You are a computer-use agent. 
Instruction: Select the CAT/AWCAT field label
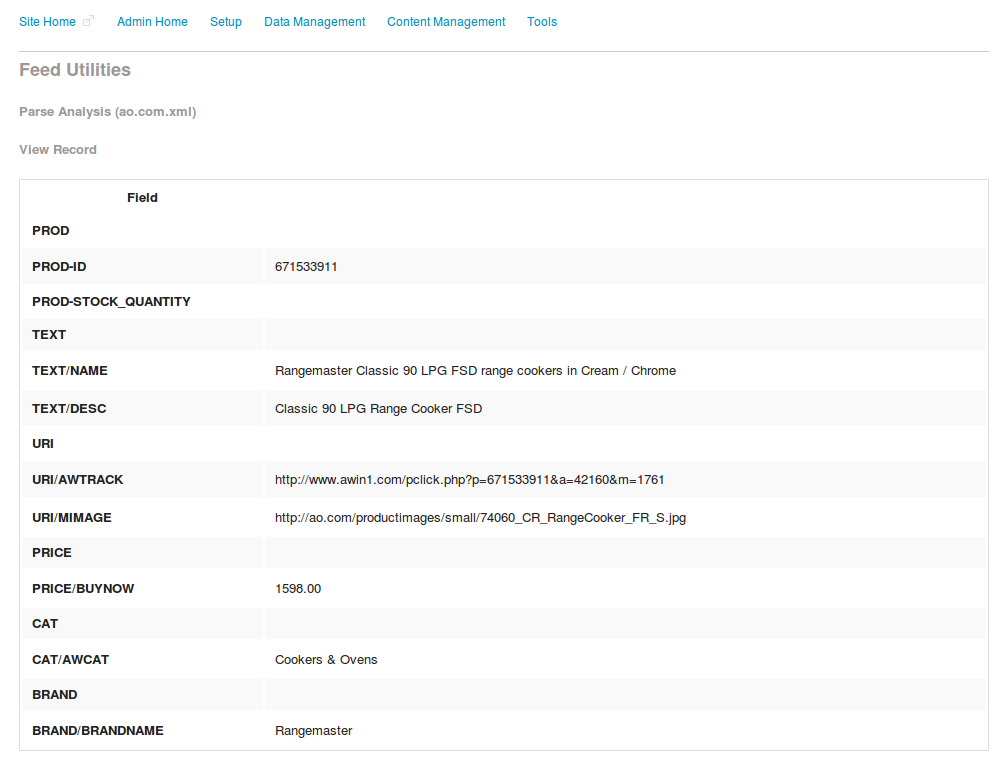point(71,660)
